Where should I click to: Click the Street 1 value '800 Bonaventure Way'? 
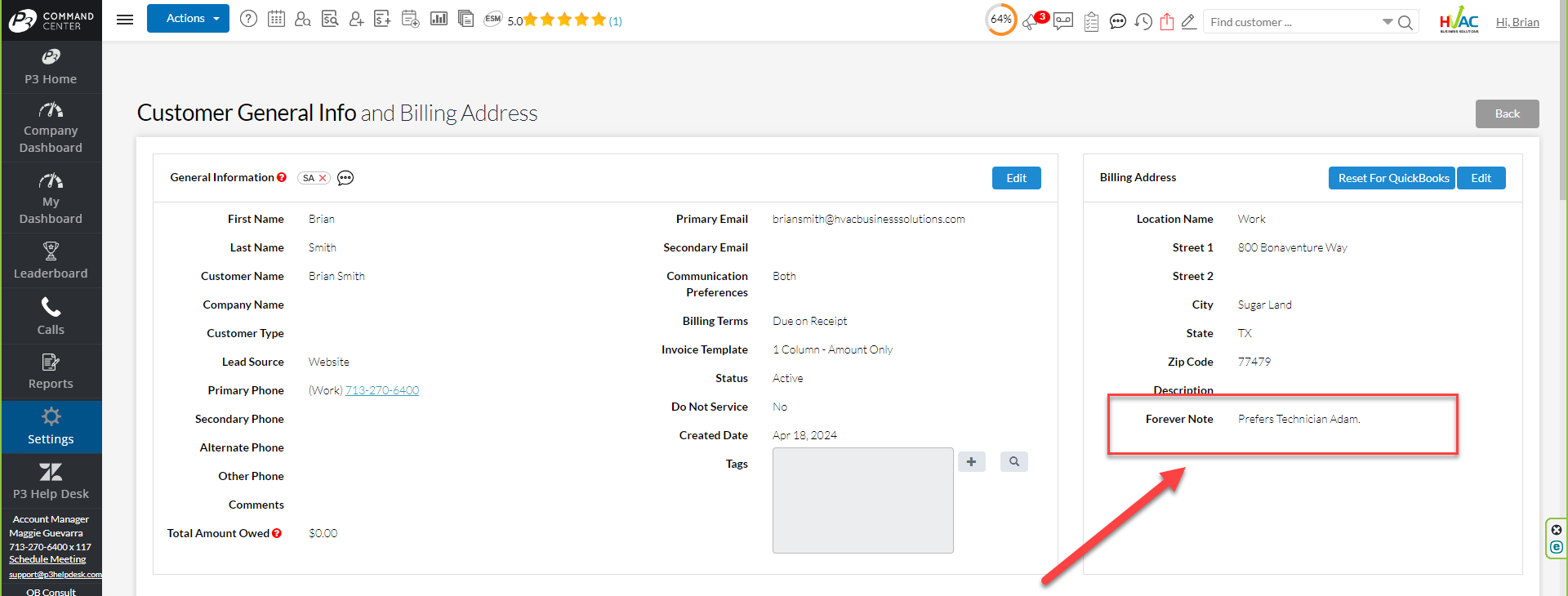point(1292,247)
